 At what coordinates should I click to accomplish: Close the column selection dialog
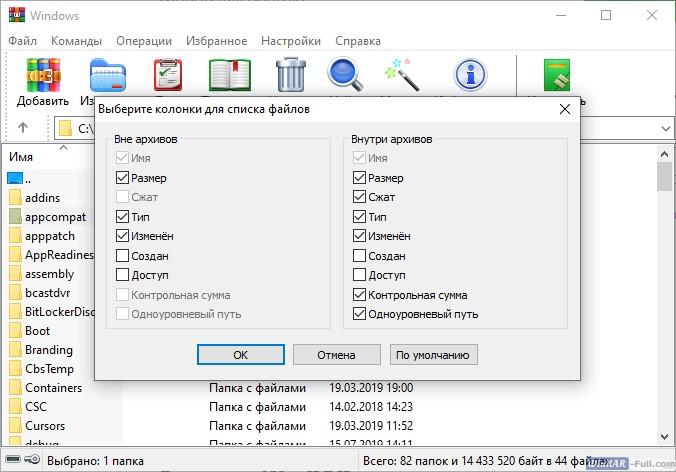(565, 109)
